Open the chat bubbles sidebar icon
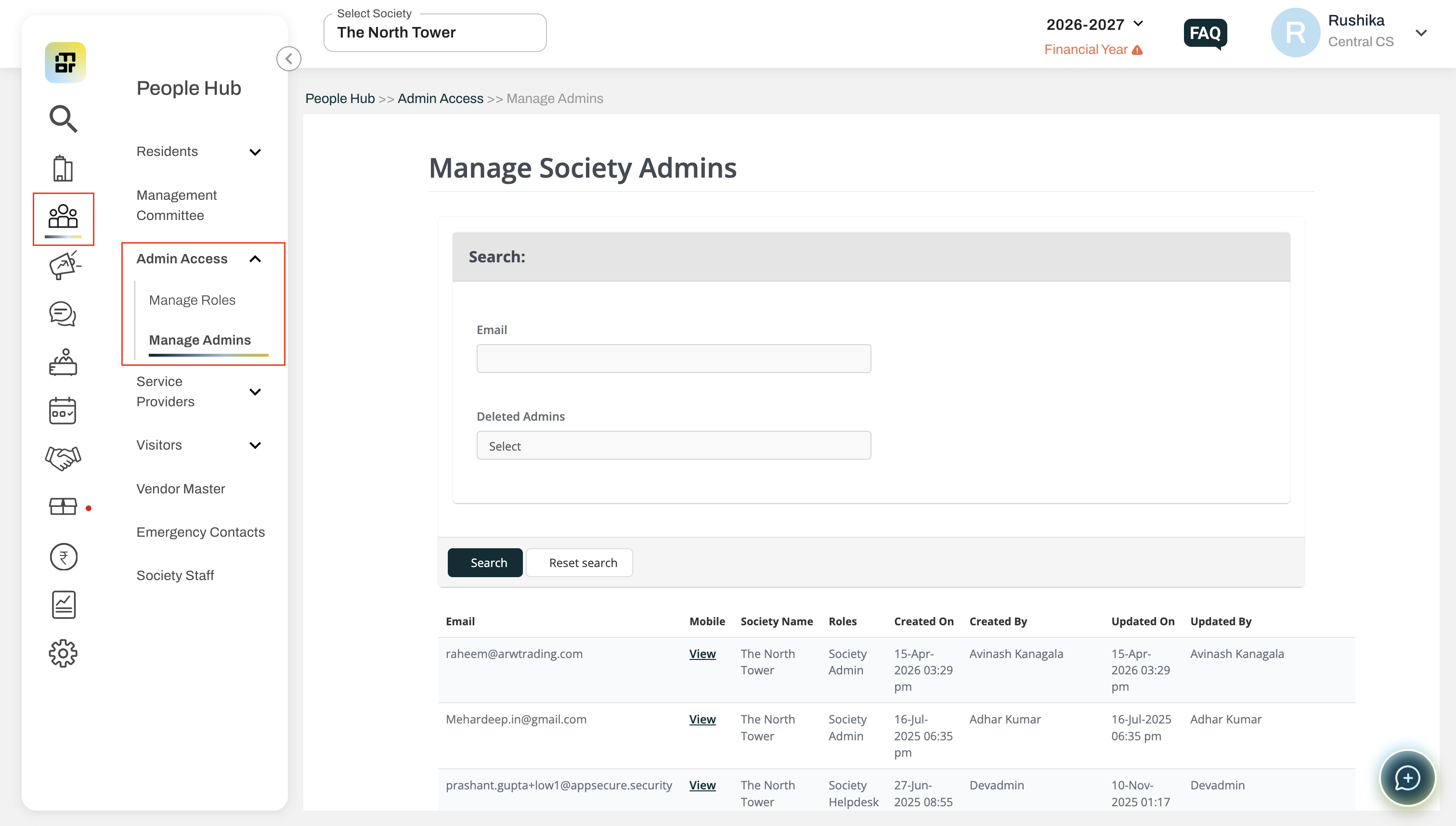This screenshot has height=826, width=1456. pyautogui.click(x=63, y=314)
